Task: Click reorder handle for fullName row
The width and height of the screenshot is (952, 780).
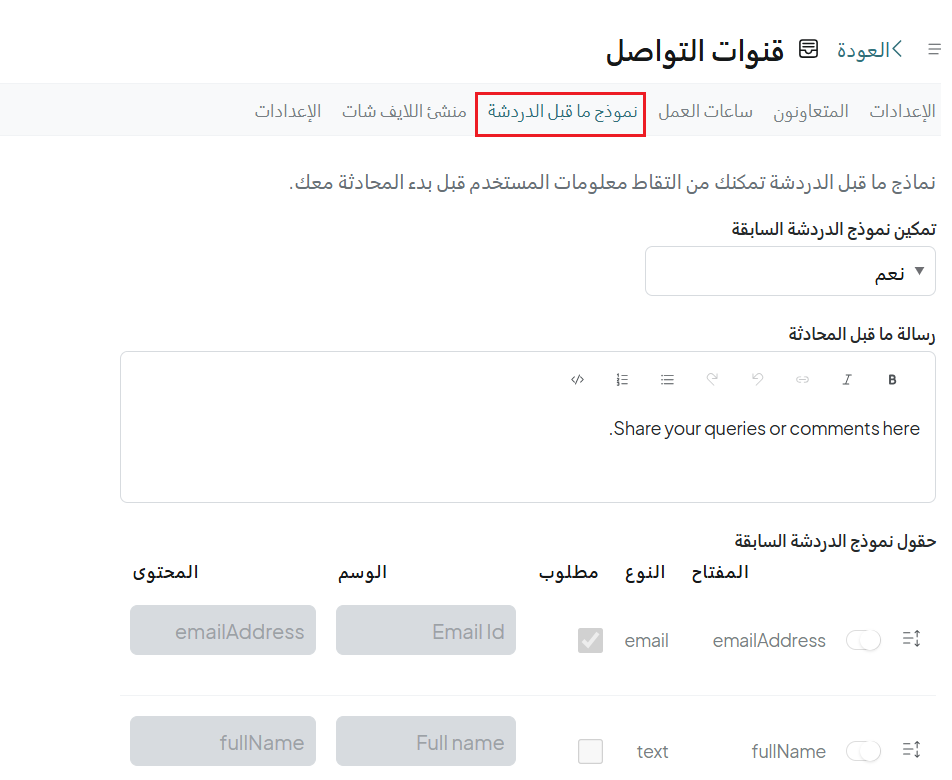Action: [911, 750]
